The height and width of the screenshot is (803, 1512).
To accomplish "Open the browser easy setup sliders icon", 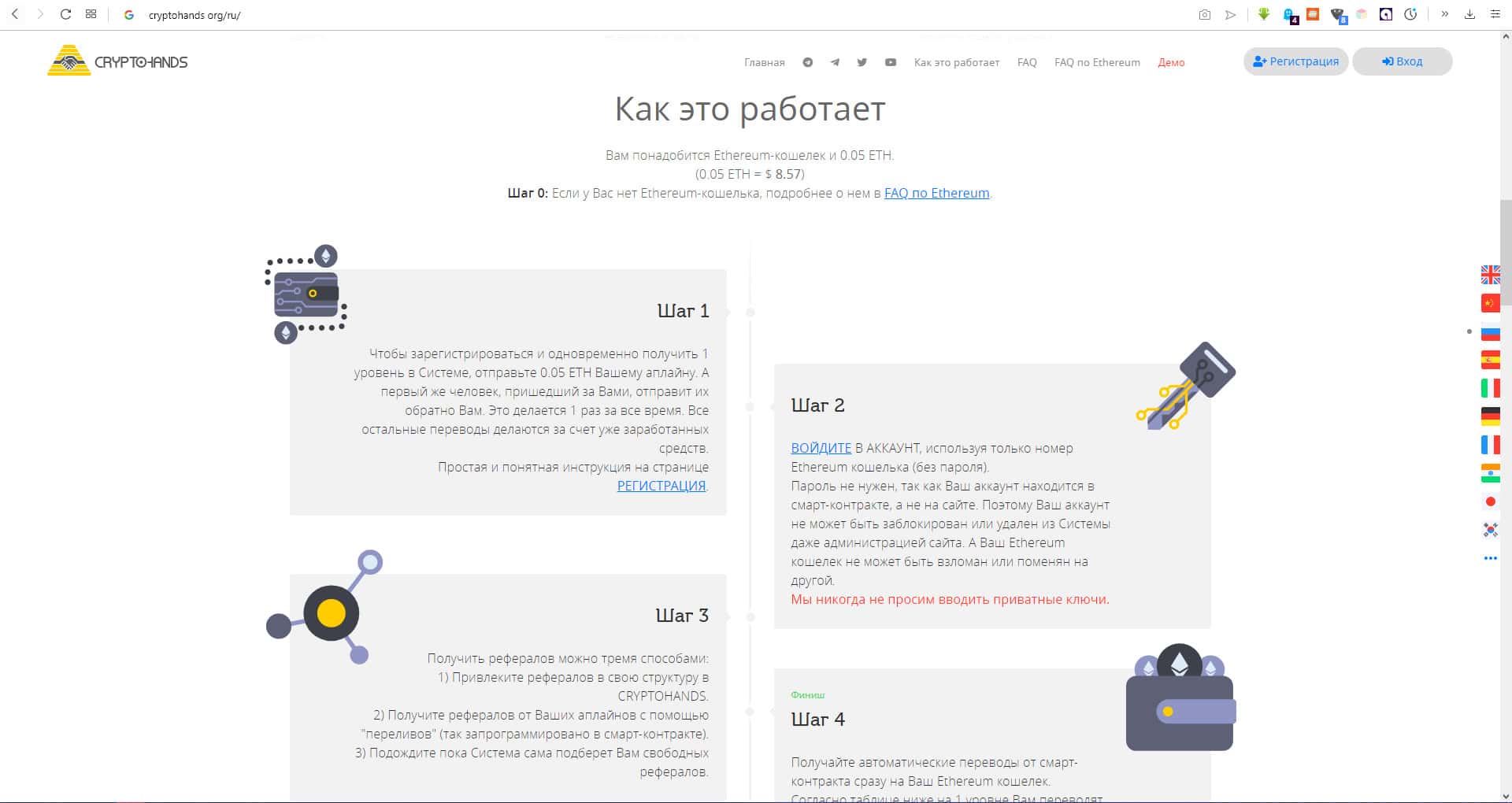I will pyautogui.click(x=1495, y=14).
